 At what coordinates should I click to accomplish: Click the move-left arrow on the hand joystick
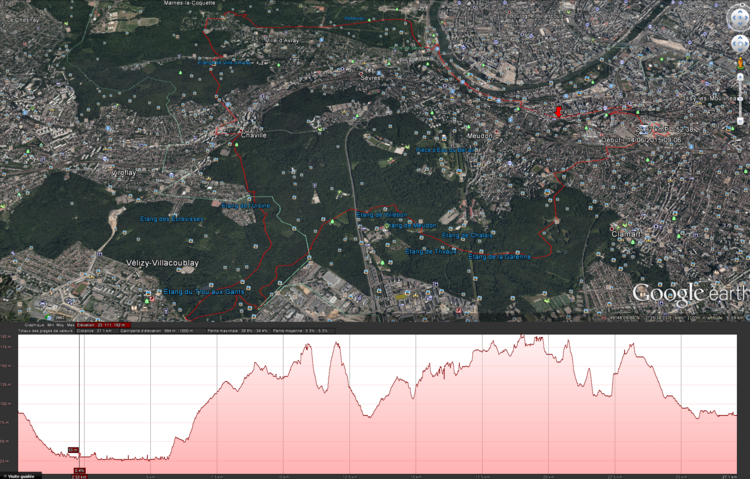coord(734,44)
